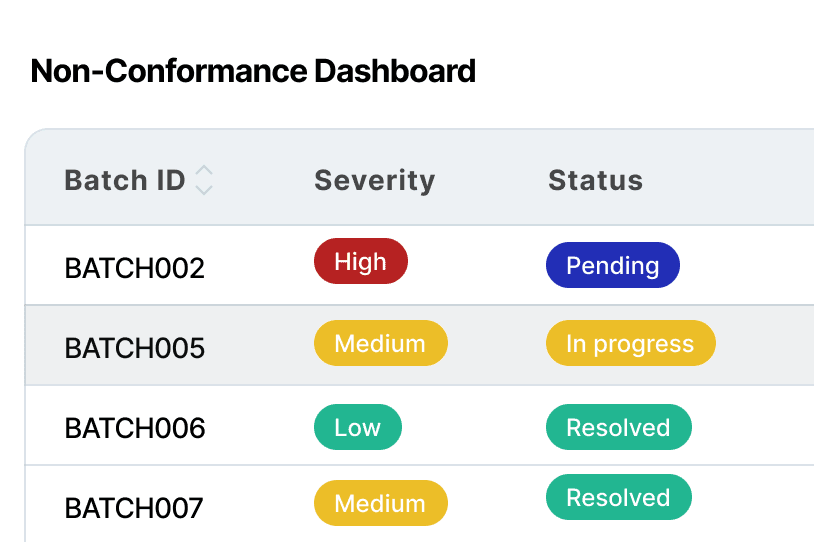Open the BATCH002 row

(419, 265)
